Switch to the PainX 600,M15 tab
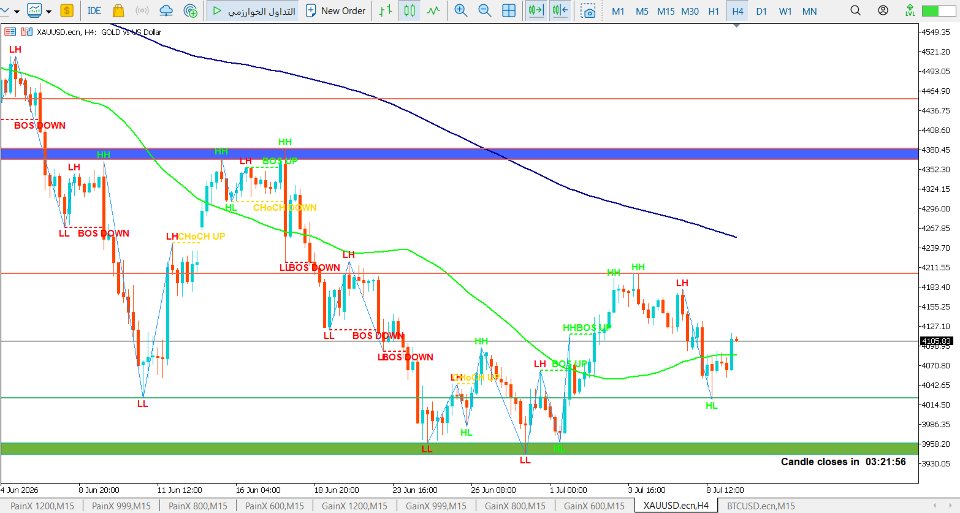This screenshot has height=513, width=960. point(274,506)
